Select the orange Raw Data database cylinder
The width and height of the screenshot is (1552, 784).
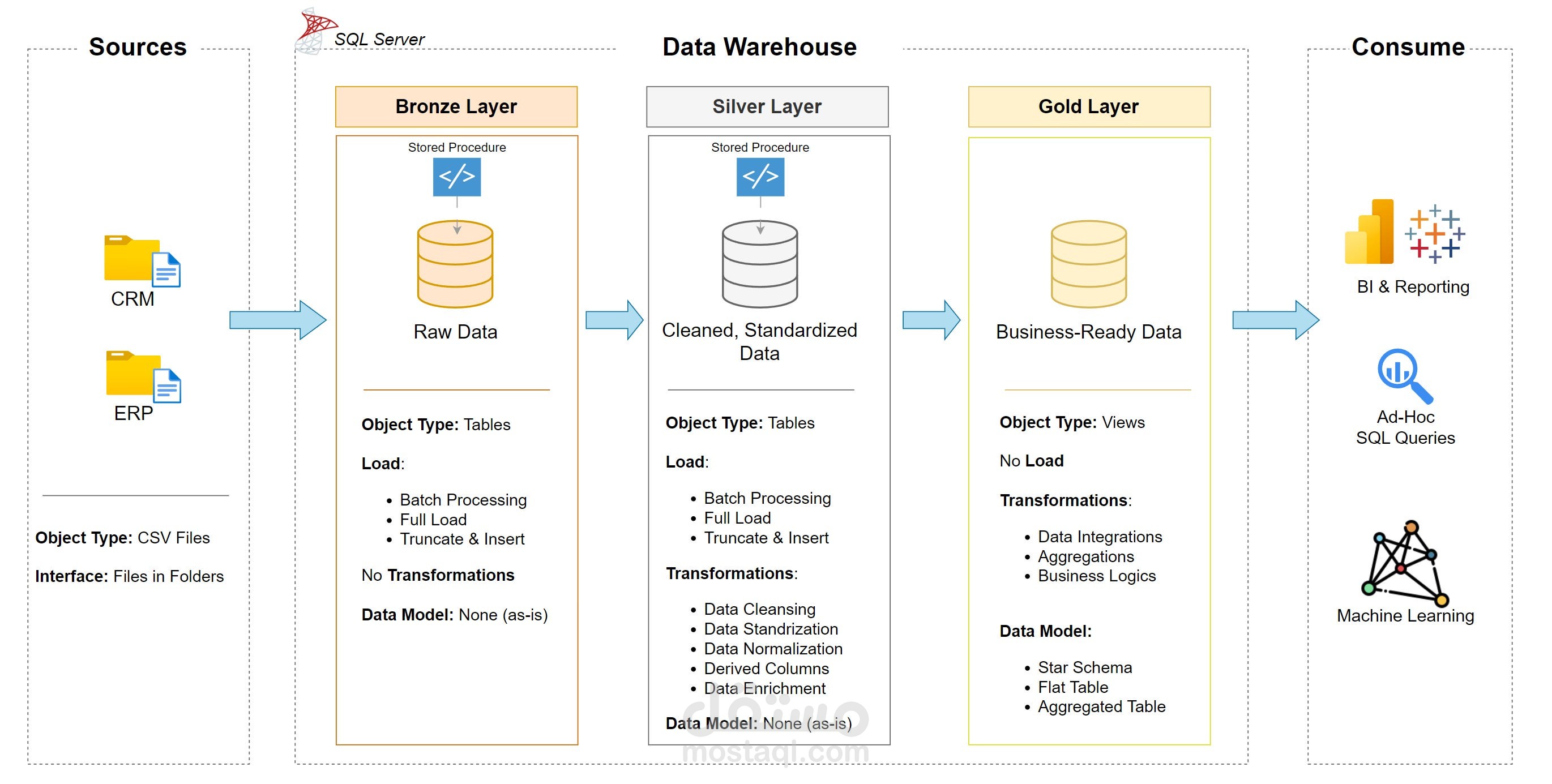(455, 264)
